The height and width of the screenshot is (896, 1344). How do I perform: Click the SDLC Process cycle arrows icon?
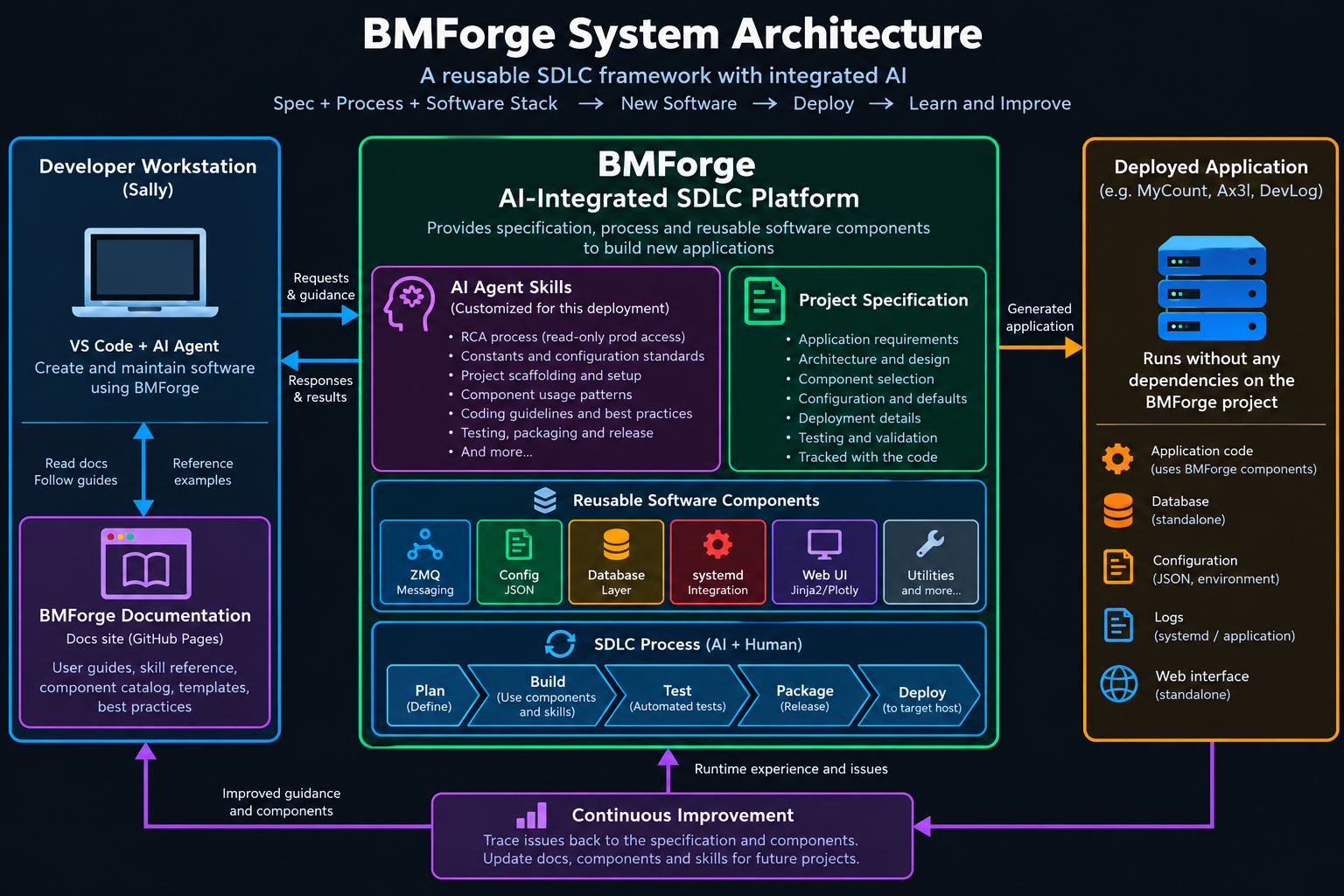coord(560,644)
